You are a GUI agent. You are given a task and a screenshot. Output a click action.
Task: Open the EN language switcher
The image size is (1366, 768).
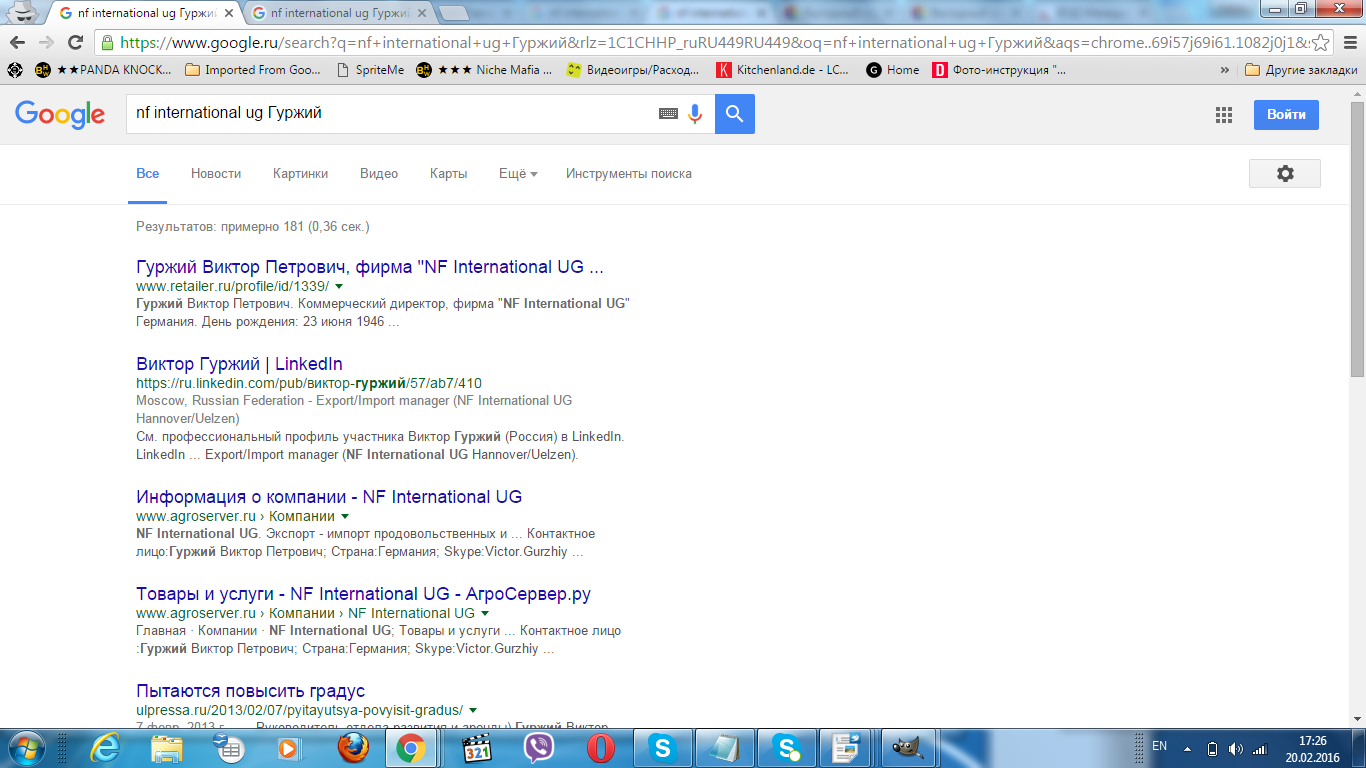coord(1160,746)
